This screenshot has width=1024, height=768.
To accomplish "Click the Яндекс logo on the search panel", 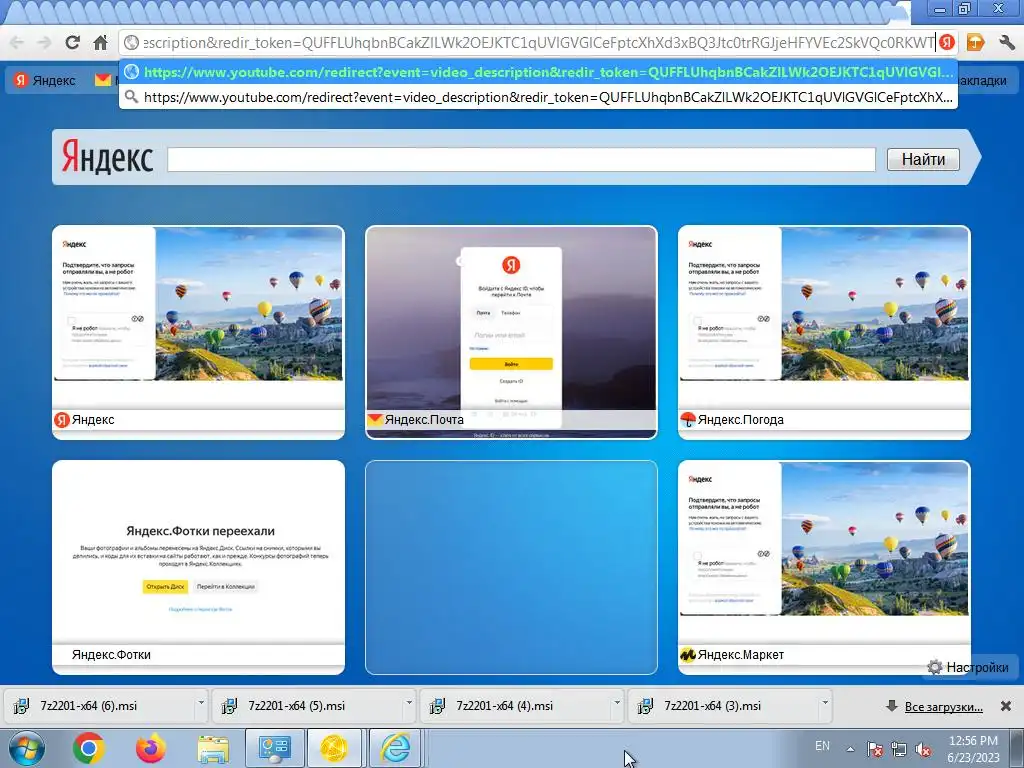I will (108, 157).
